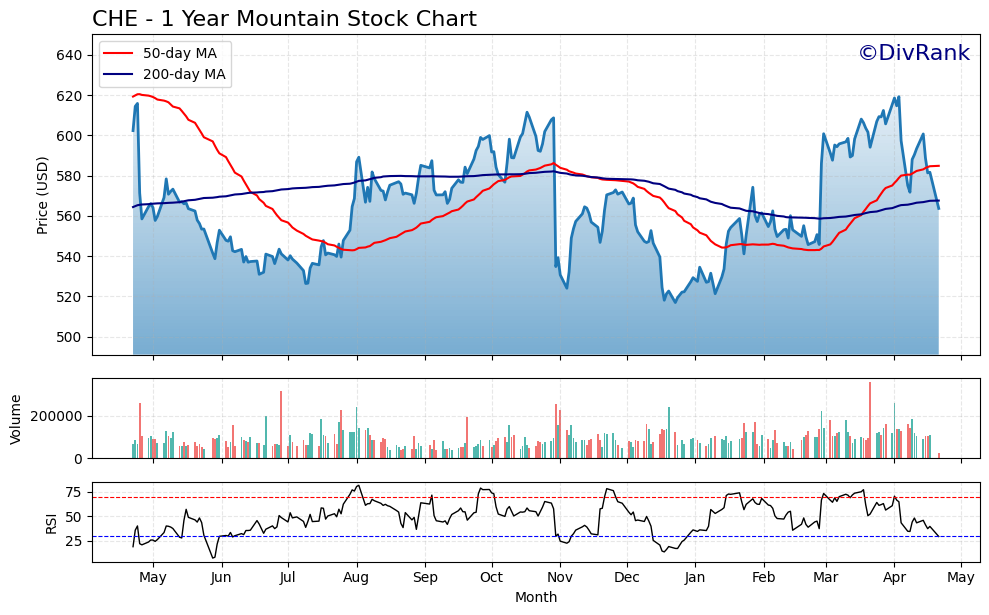Click the 540 price tick label
989x615 pixels.
69,257
